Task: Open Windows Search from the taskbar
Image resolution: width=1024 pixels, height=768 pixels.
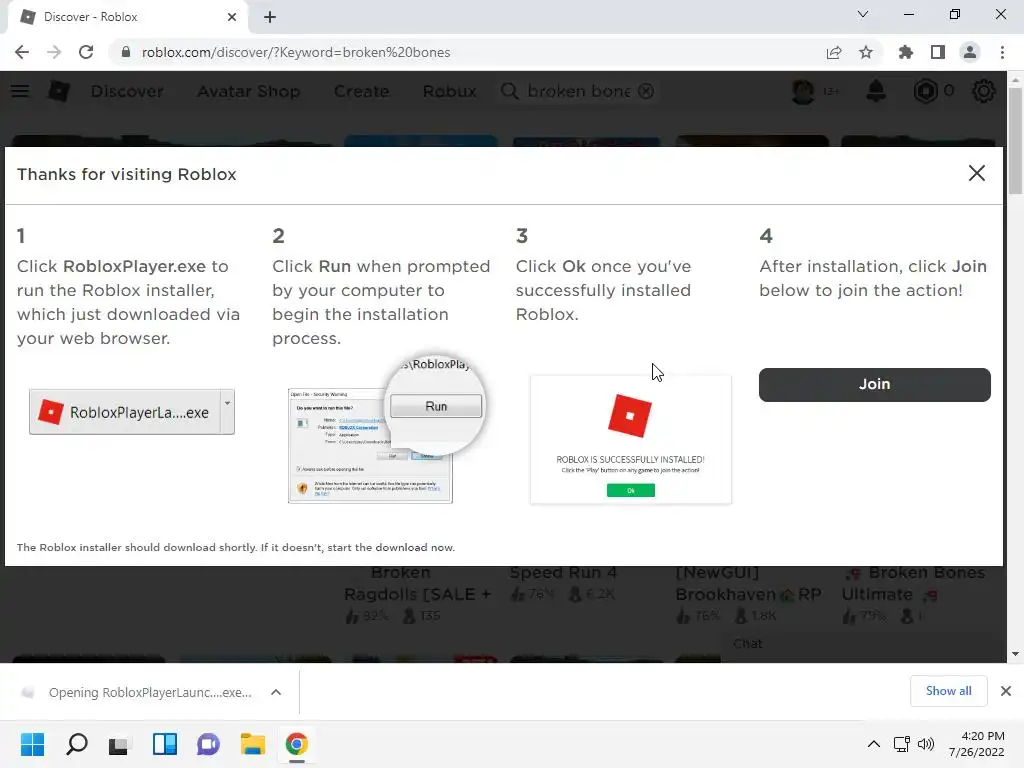Action: point(76,744)
